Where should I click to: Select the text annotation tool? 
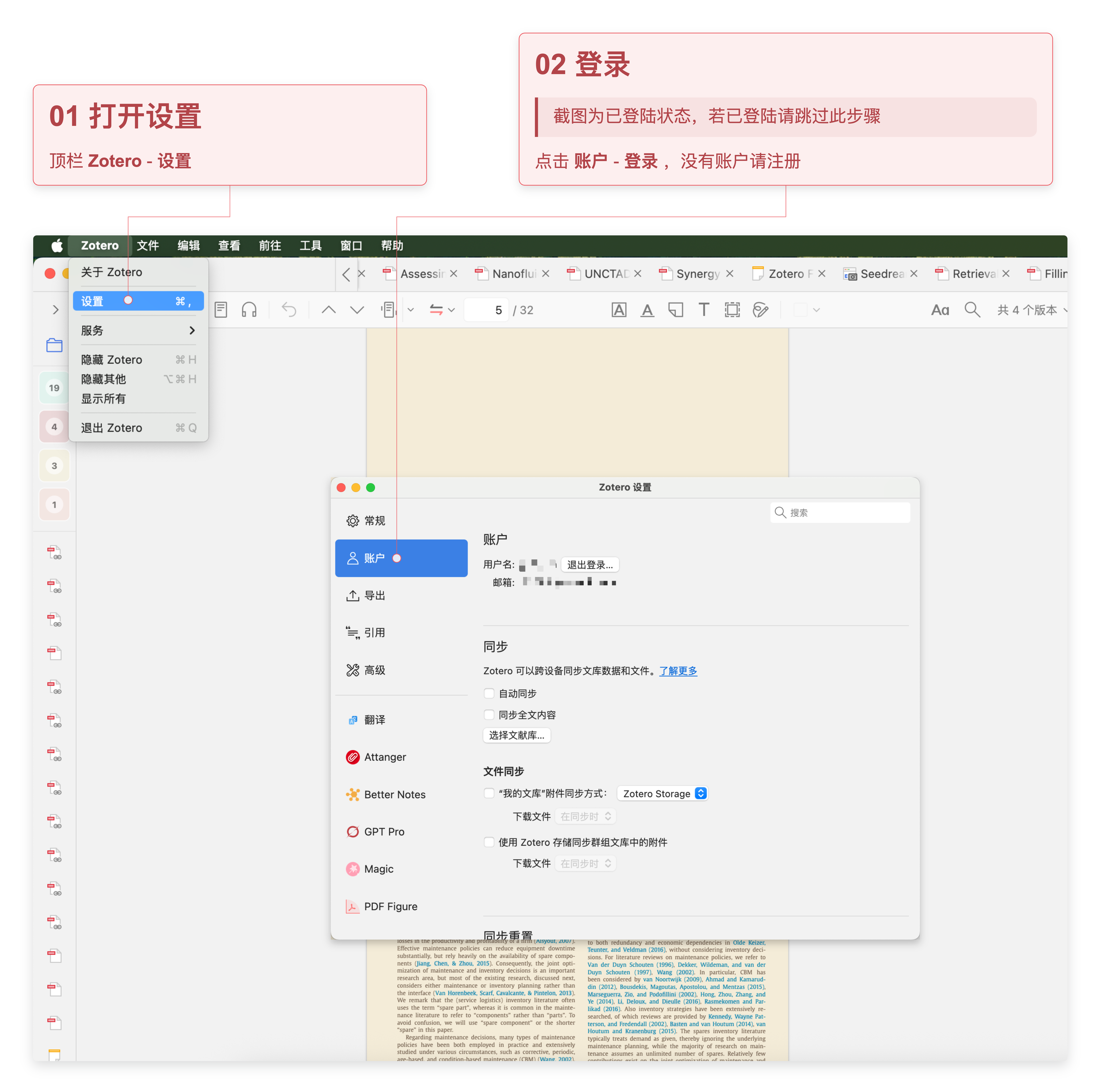click(x=704, y=310)
